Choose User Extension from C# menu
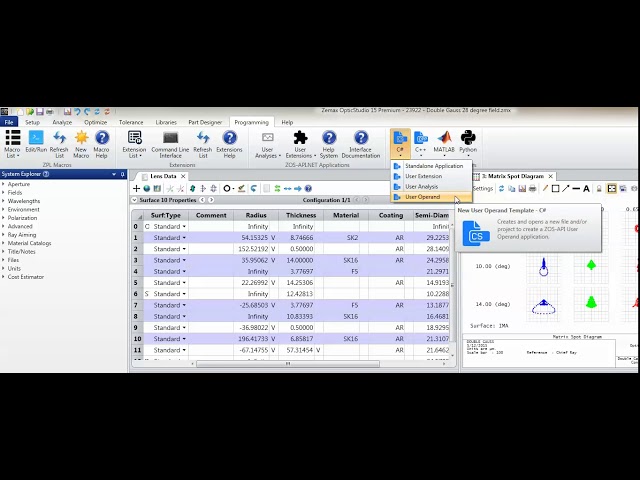This screenshot has width=640, height=480. tap(431, 176)
